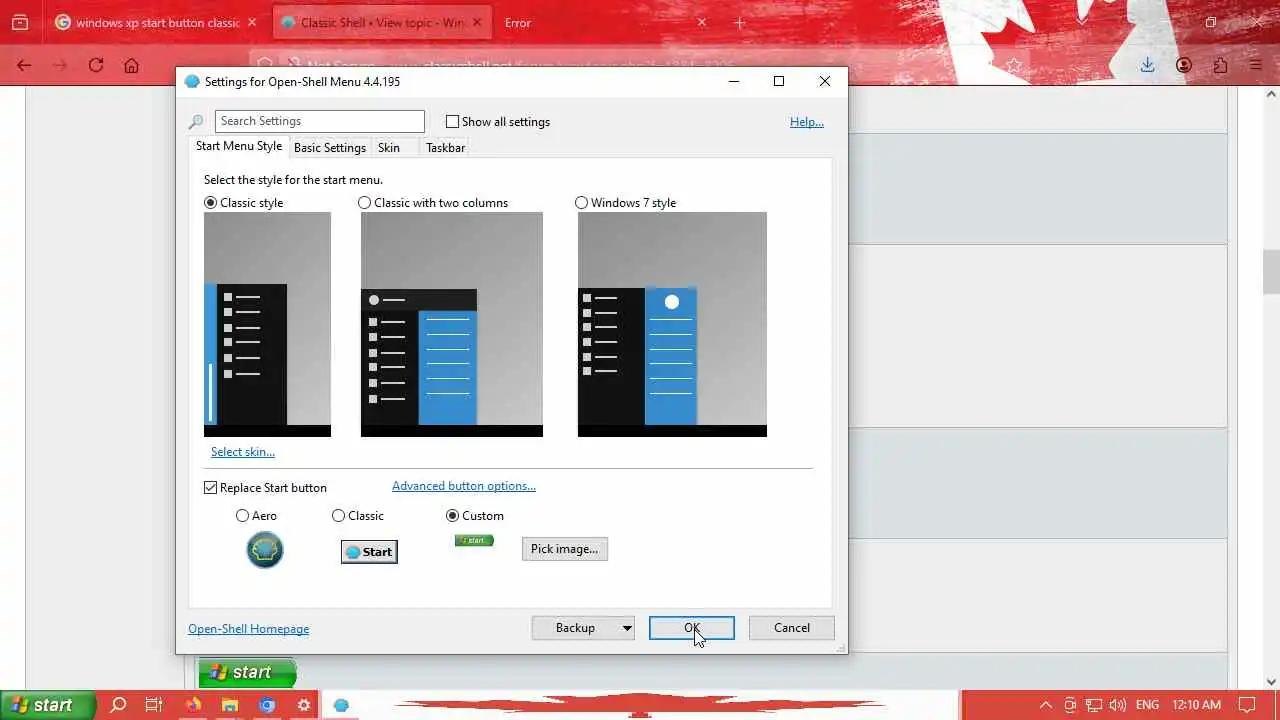Bookmark the page with the star icon
This screenshot has width=1280, height=720.
(1014, 65)
